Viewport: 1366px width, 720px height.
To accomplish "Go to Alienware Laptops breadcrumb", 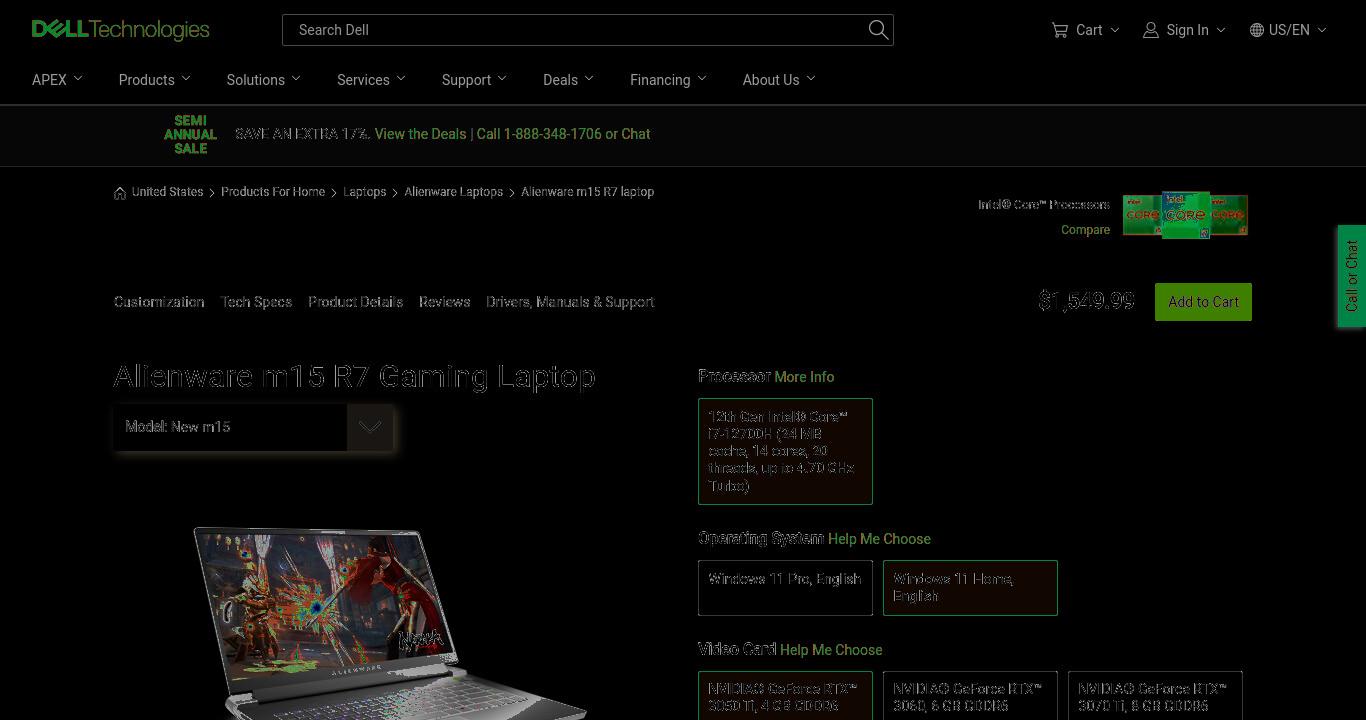I will click(453, 192).
